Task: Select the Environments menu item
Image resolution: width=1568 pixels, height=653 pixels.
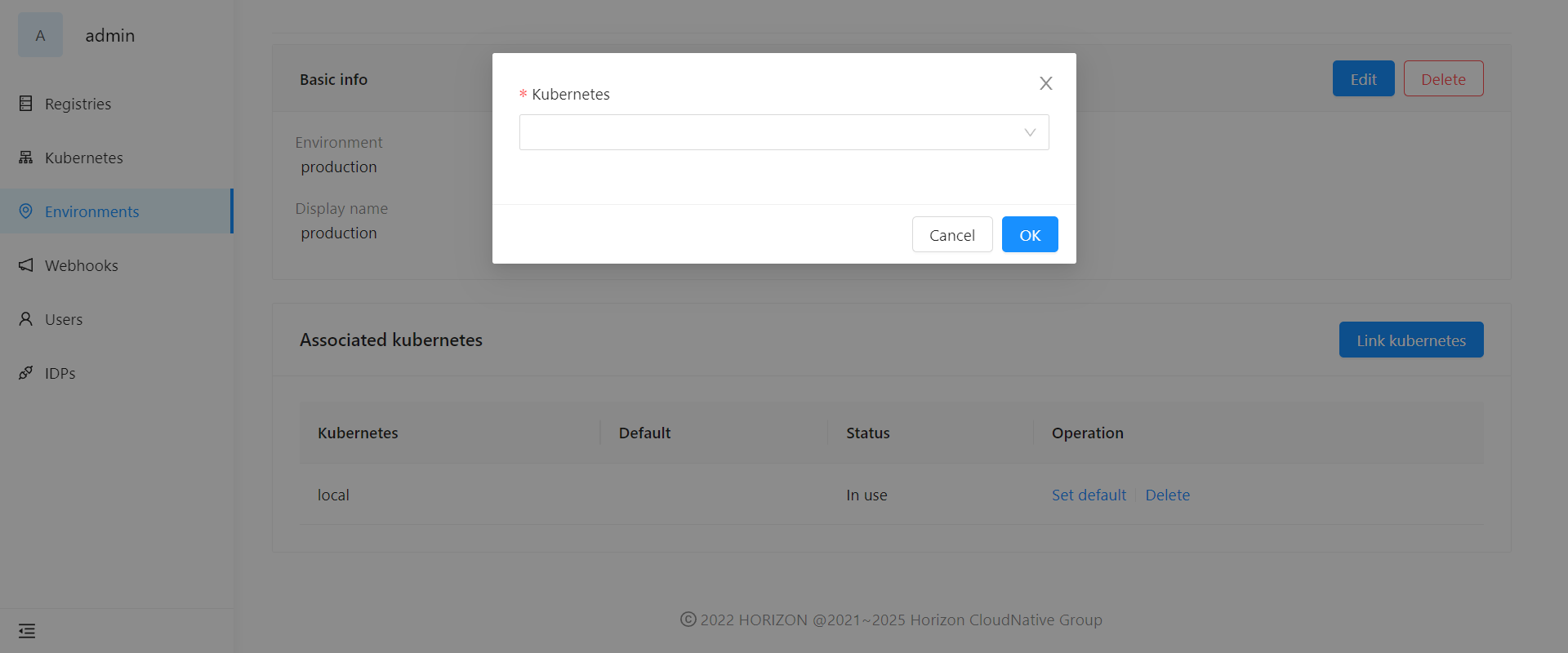Action: (117, 211)
